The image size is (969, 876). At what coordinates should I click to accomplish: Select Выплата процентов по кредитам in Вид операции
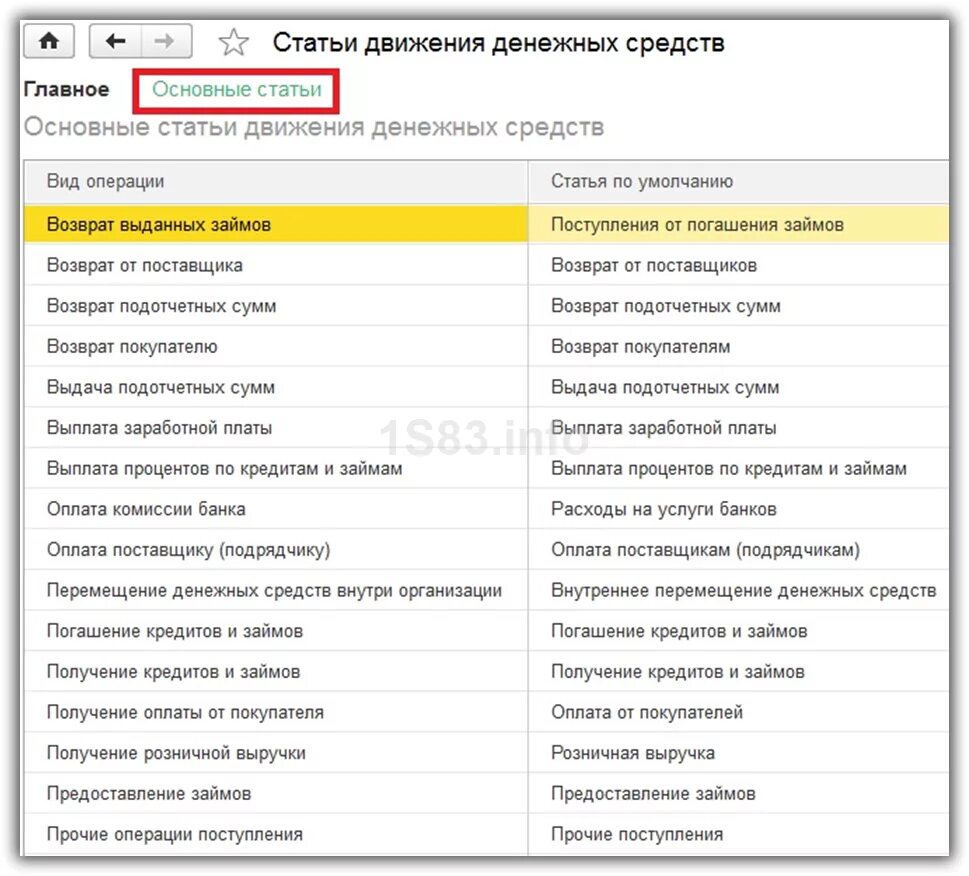click(x=276, y=468)
